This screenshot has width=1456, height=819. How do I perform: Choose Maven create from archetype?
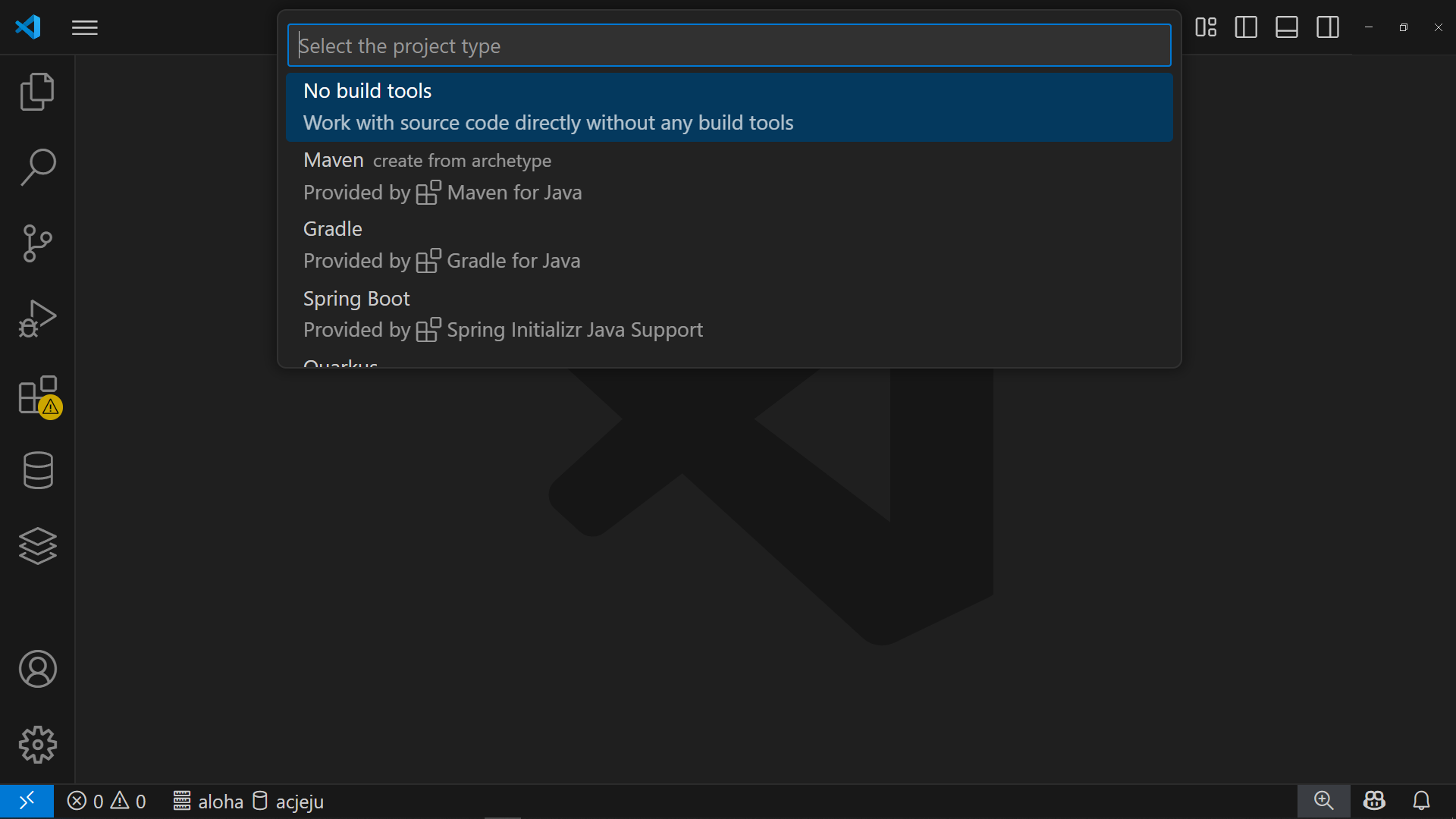[x=730, y=176]
